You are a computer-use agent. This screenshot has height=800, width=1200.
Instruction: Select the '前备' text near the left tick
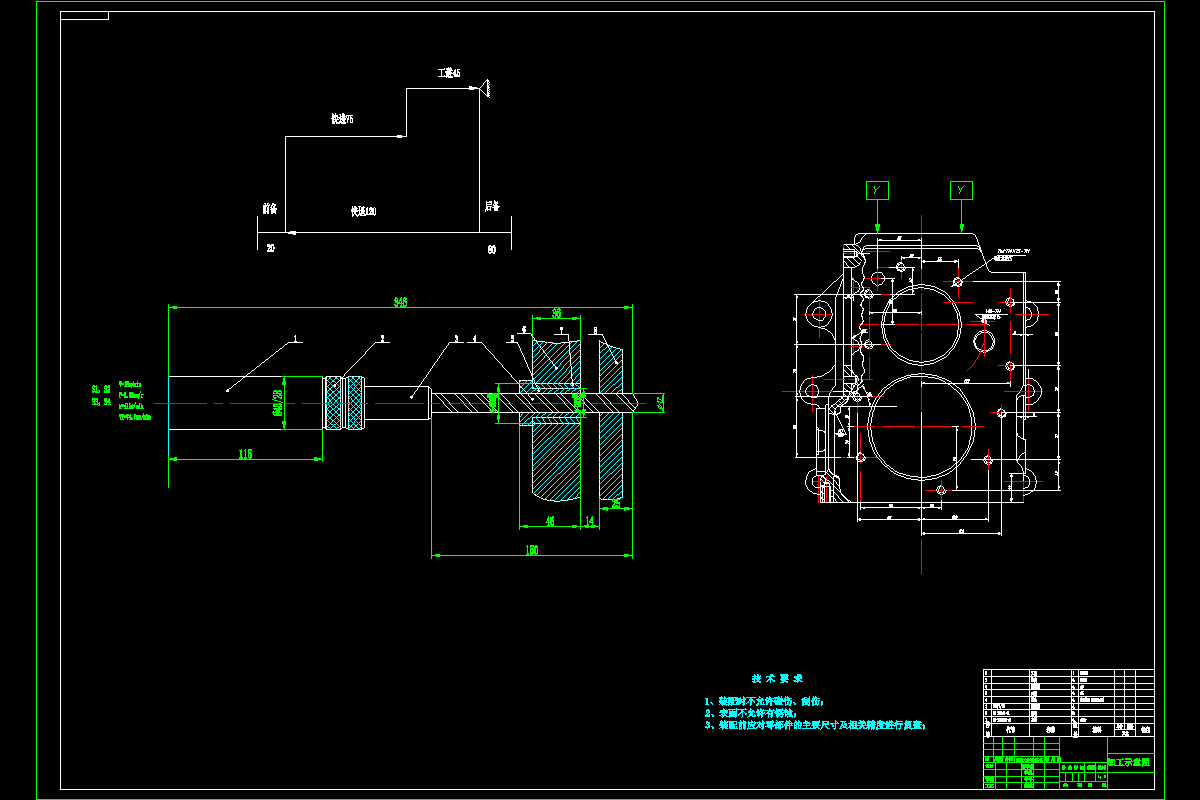[269, 209]
